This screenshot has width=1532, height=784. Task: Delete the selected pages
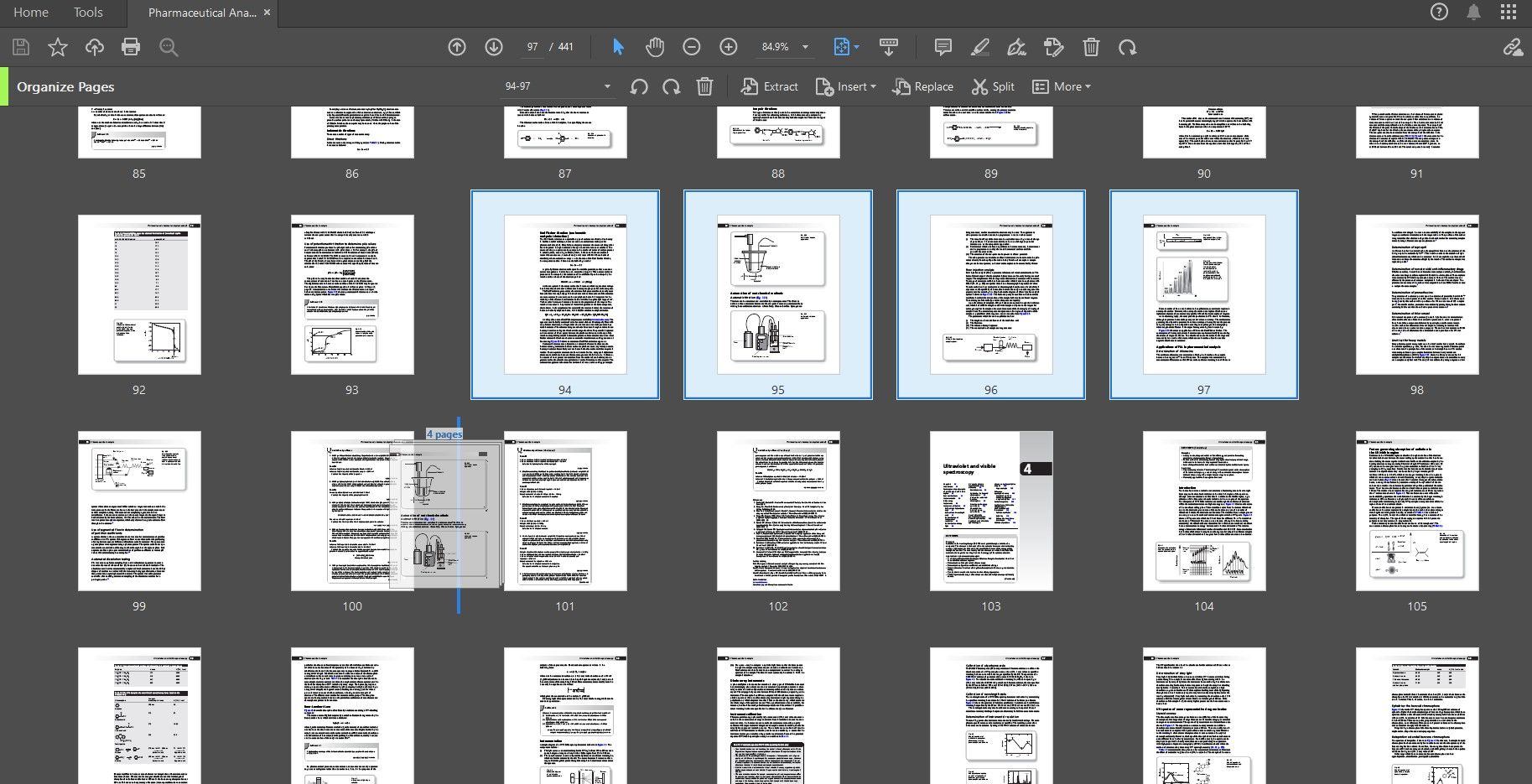click(704, 86)
